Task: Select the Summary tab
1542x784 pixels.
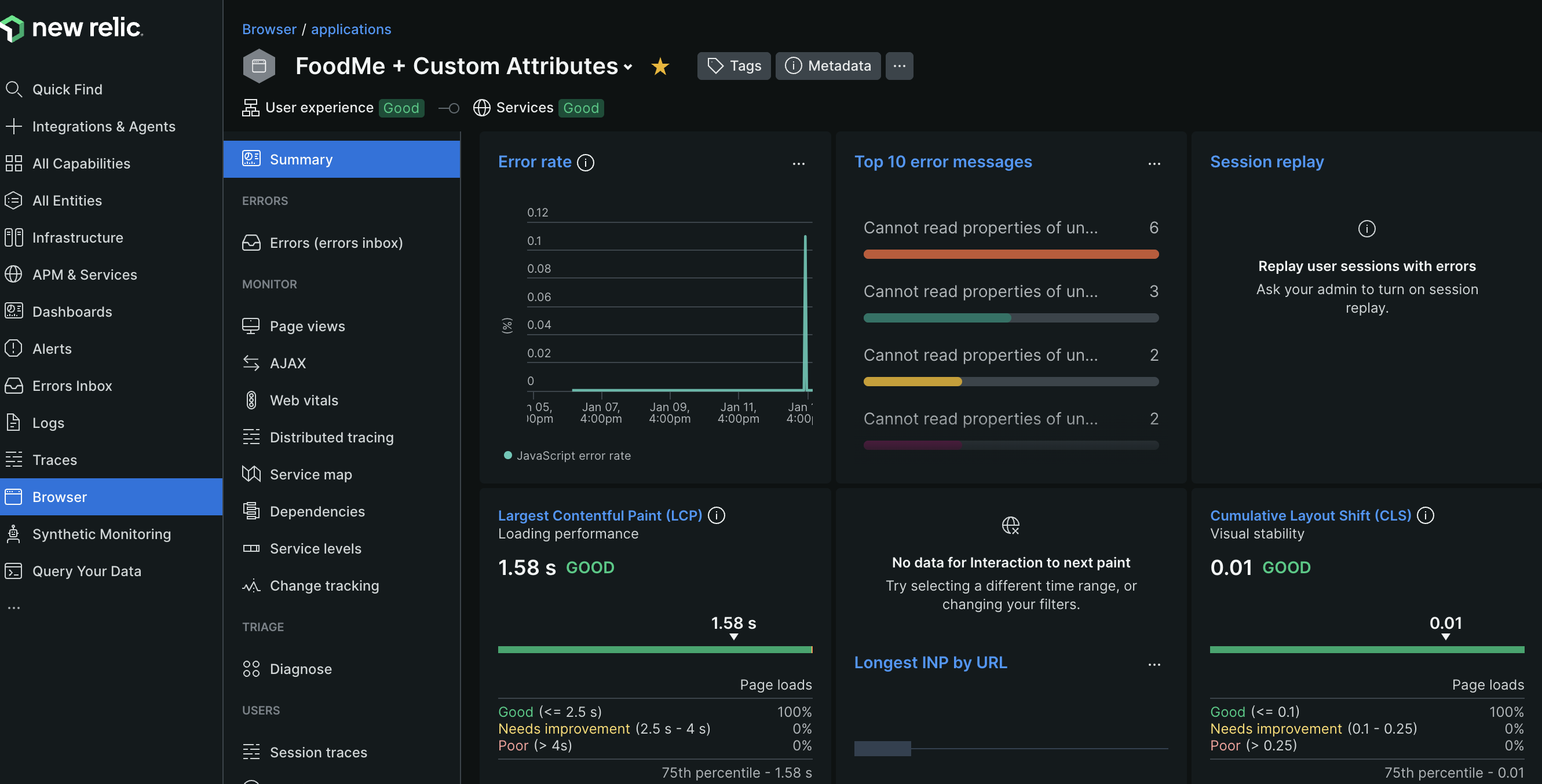Action: [x=342, y=159]
